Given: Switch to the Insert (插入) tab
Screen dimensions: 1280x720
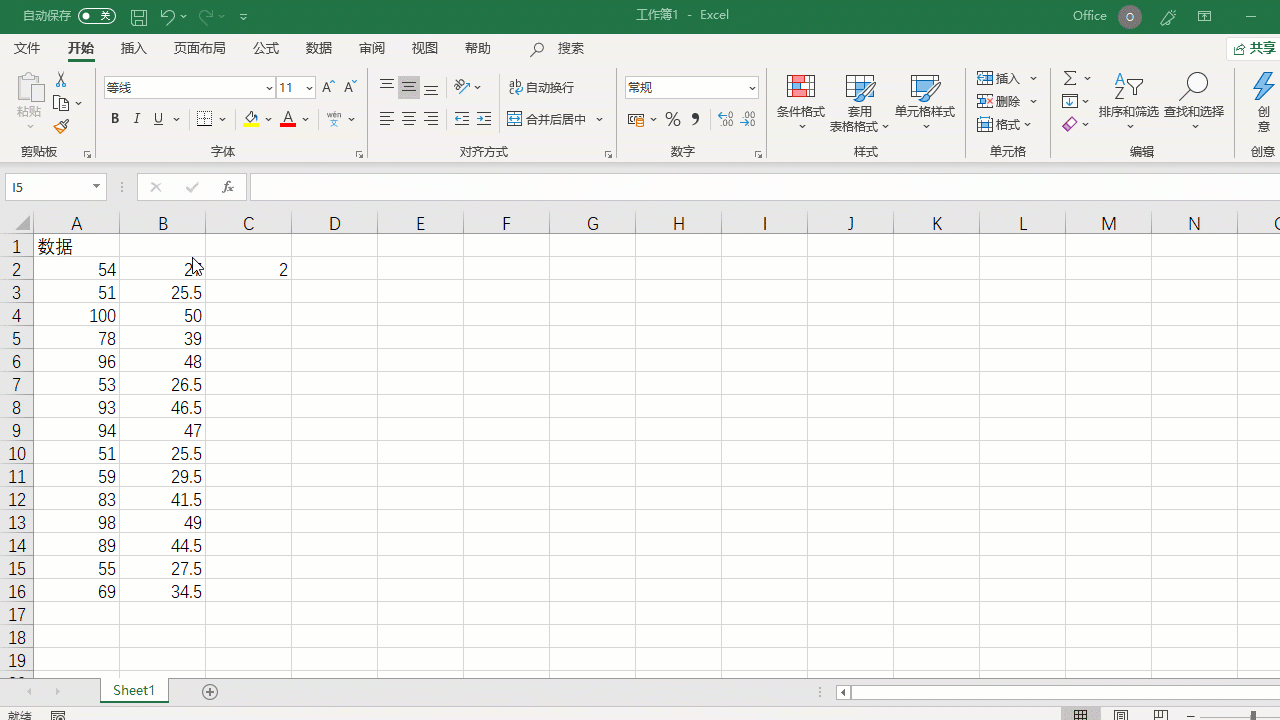Looking at the screenshot, I should point(133,48).
